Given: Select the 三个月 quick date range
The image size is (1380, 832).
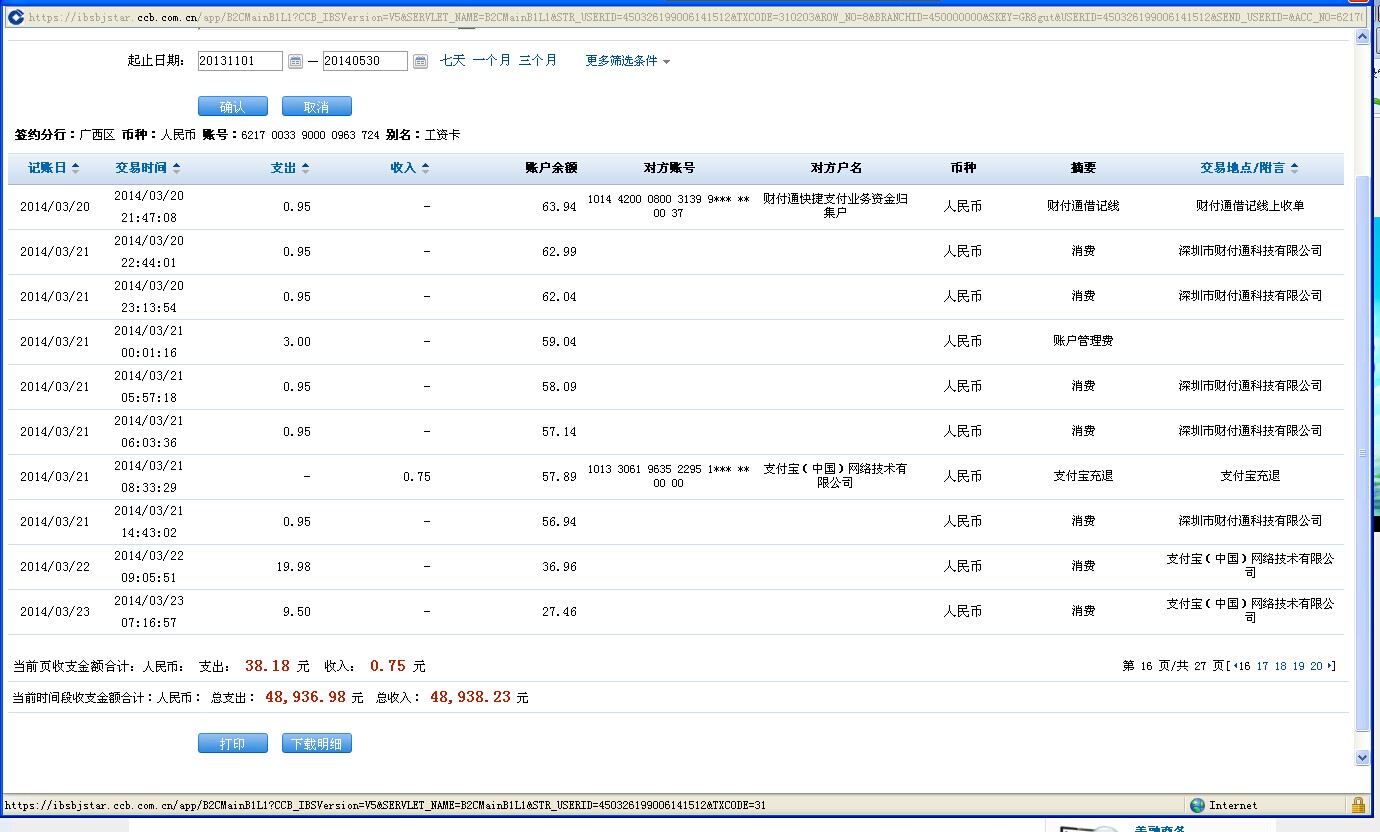Looking at the screenshot, I should pos(538,61).
